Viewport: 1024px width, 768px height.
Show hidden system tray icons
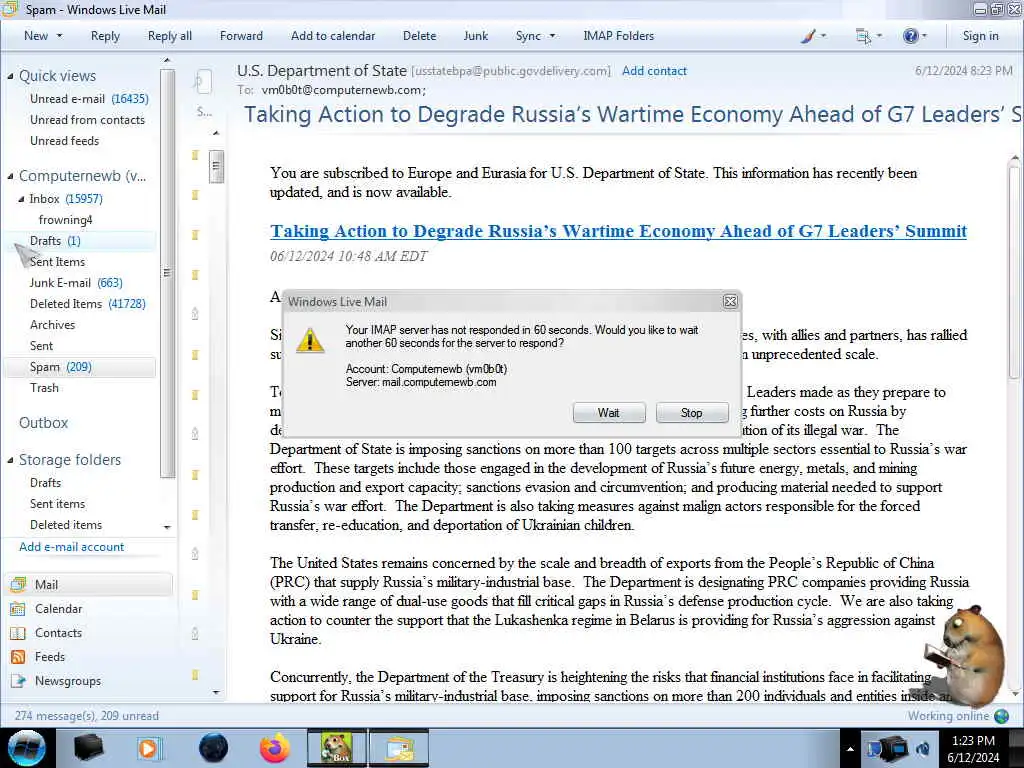click(850, 749)
